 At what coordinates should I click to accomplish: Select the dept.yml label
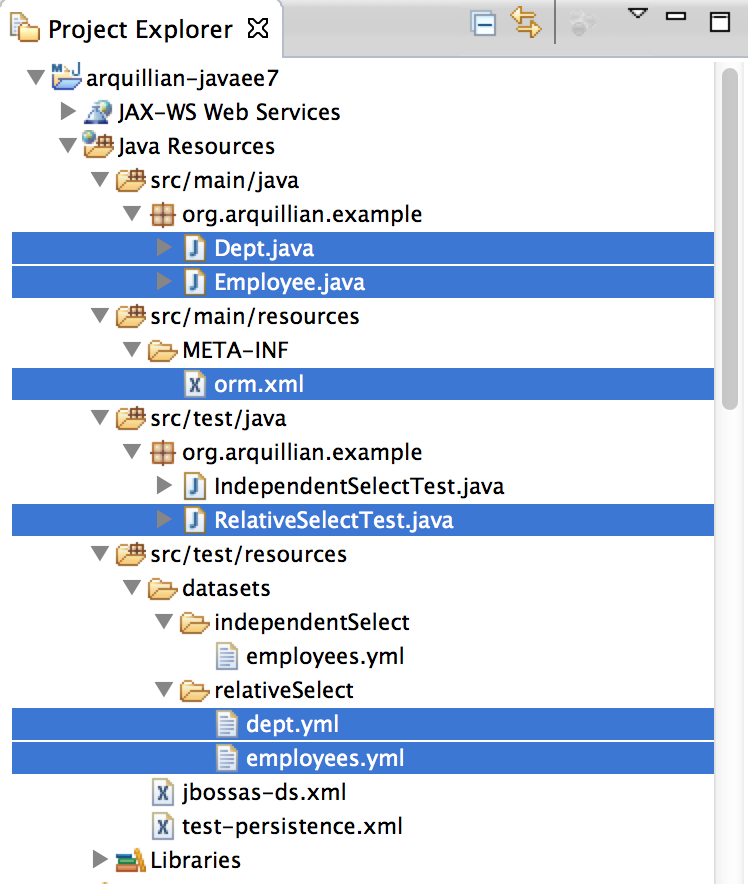tap(293, 724)
